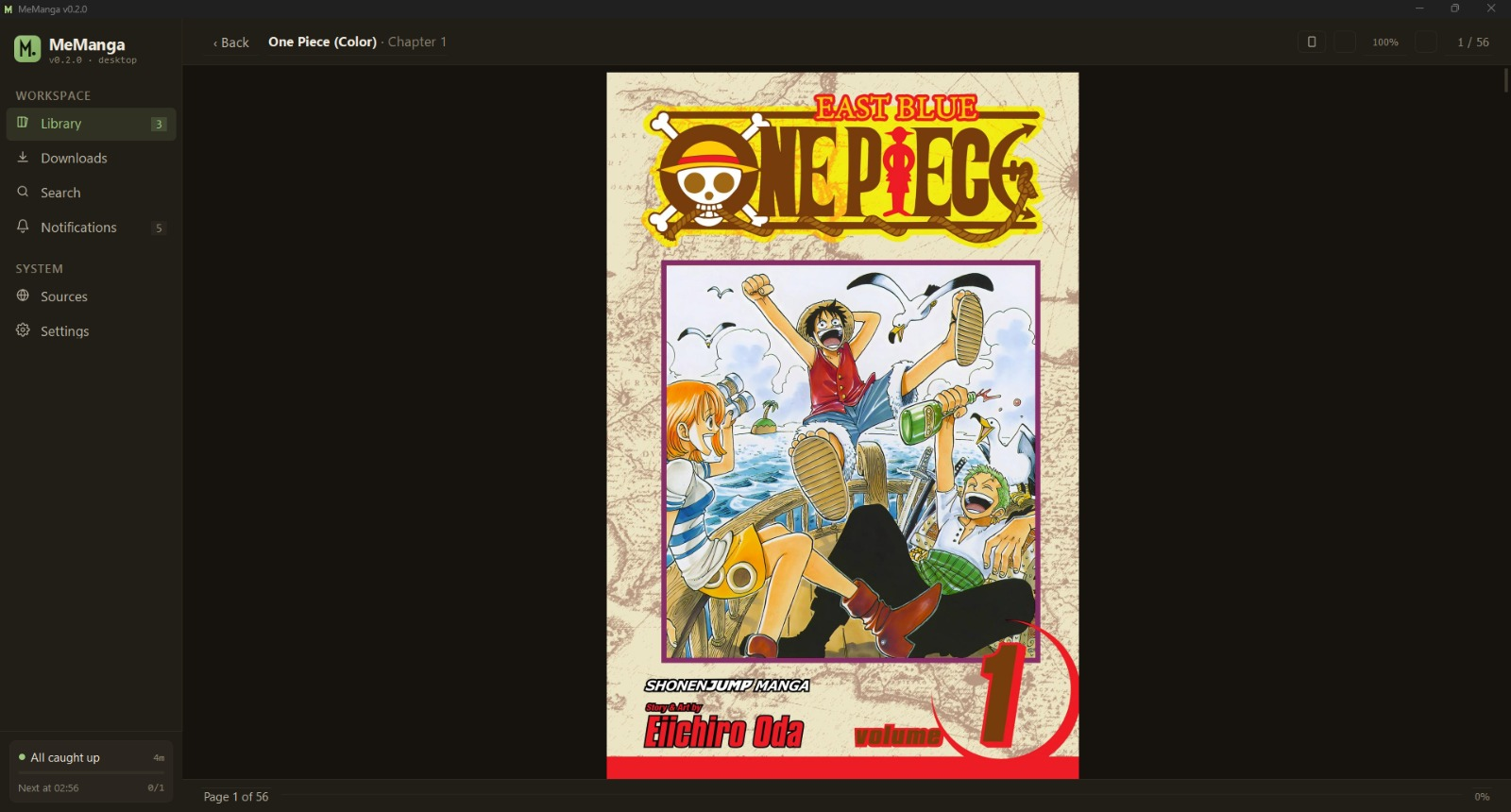Click the One Piece (Color) title
The image size is (1511, 812).
pyautogui.click(x=322, y=42)
